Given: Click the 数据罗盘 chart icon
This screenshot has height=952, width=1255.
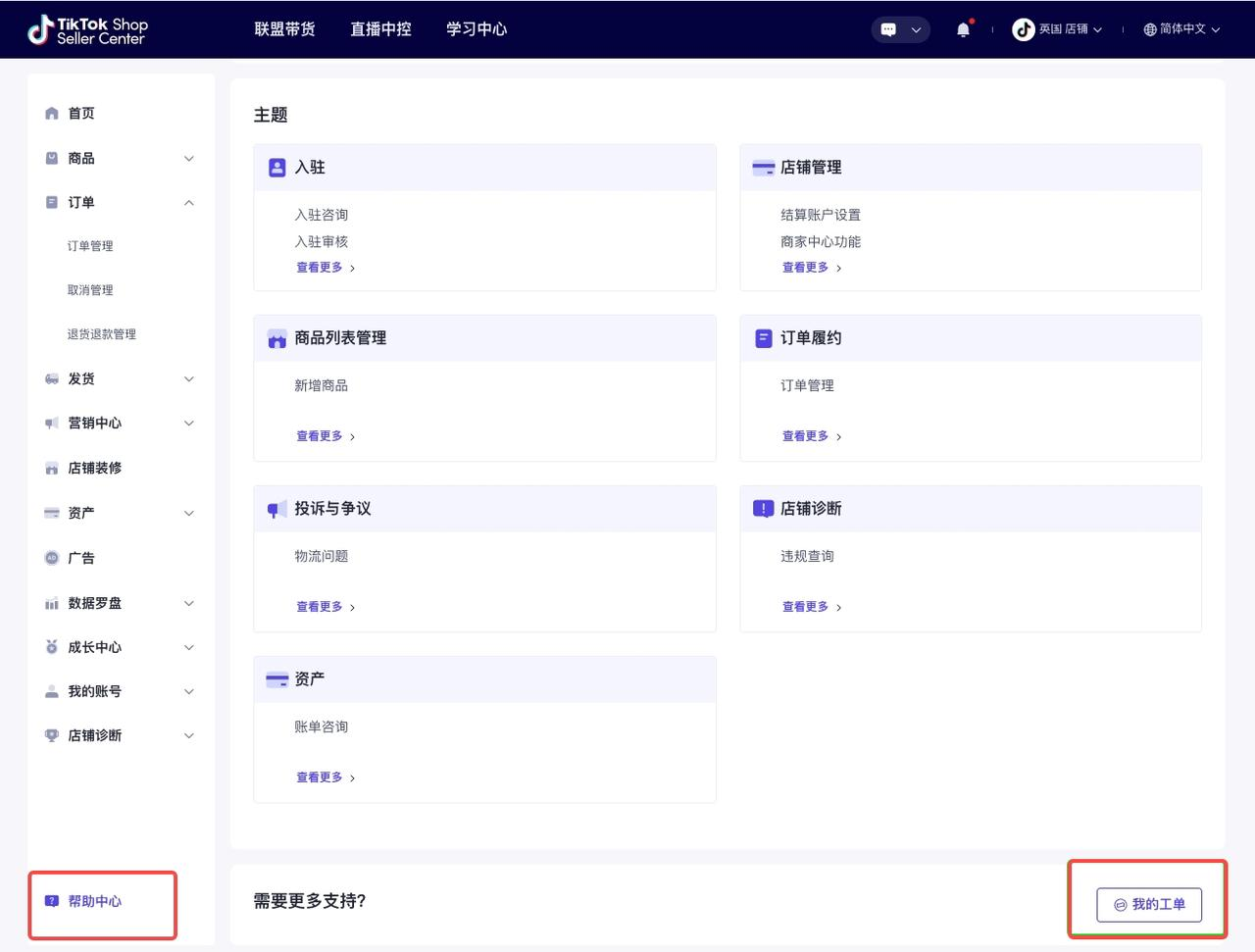Looking at the screenshot, I should pos(52,603).
